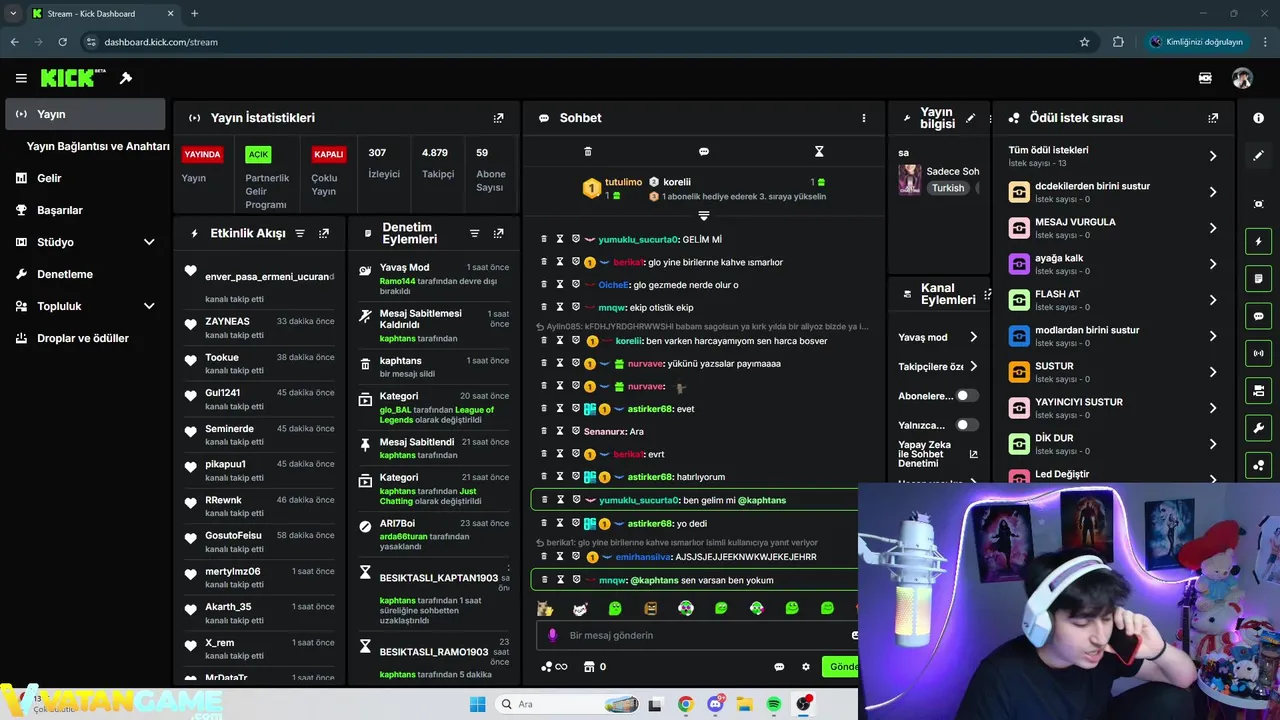Edit Yayın bilgisi with the pencil icon

pos(970,118)
